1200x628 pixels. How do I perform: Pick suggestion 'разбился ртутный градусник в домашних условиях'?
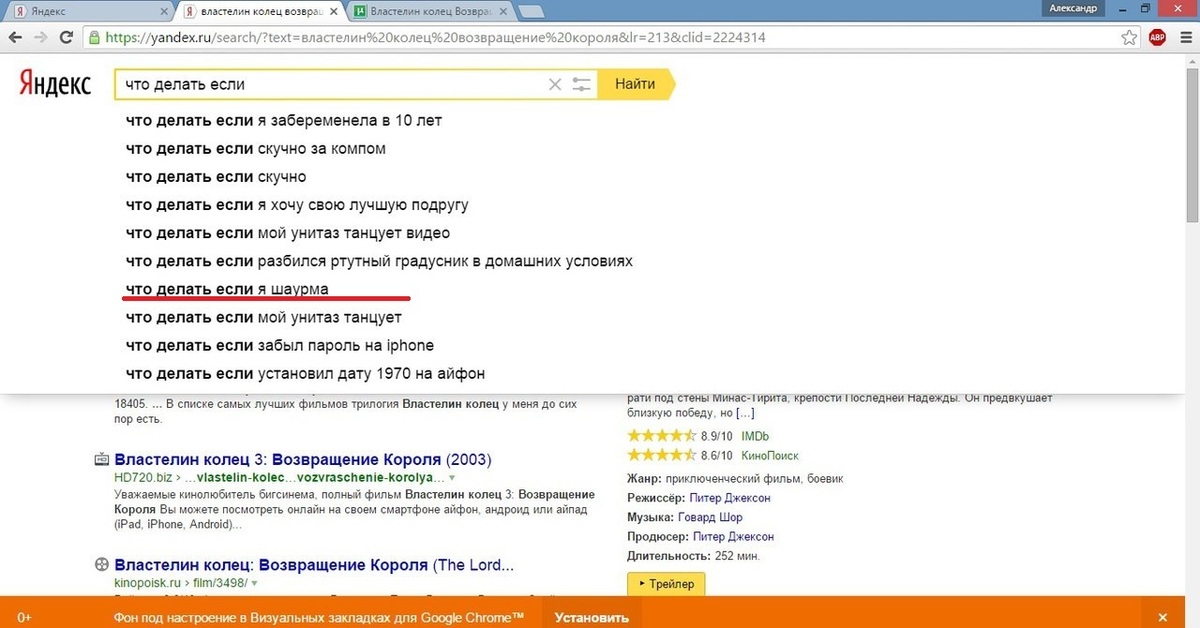(x=379, y=261)
